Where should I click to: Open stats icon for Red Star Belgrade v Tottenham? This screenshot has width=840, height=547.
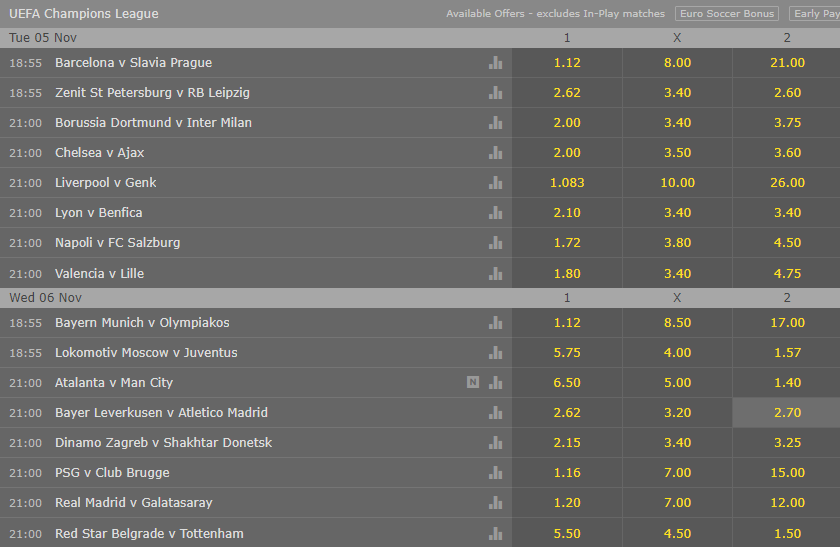(495, 533)
